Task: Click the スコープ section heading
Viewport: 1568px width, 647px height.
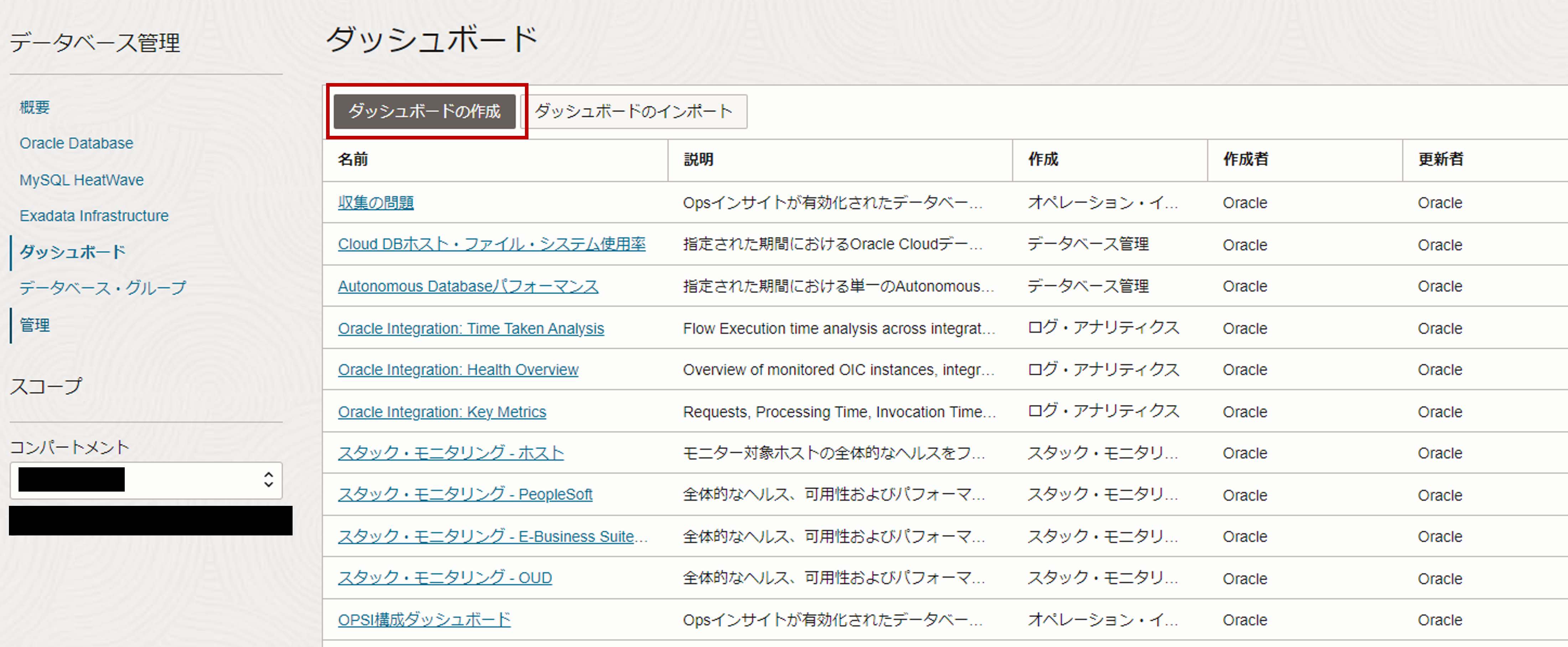Action: (46, 386)
